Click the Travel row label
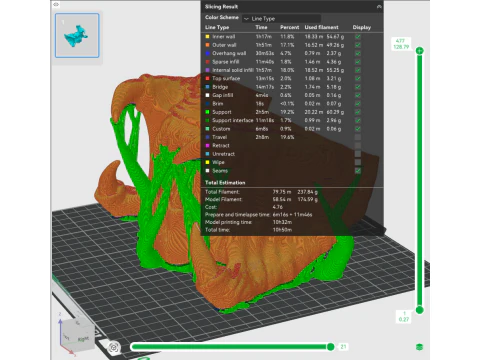This screenshot has width=480, height=360. click(x=220, y=137)
